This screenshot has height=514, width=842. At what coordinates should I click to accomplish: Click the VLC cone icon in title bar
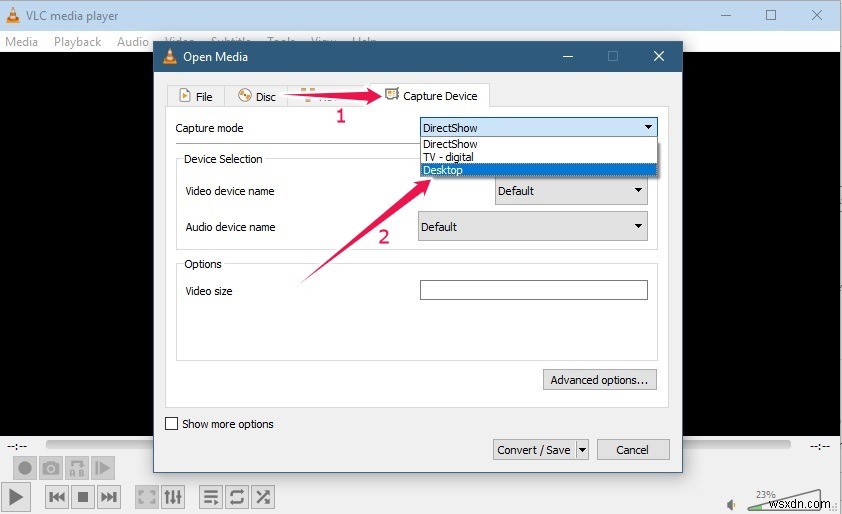(x=12, y=15)
